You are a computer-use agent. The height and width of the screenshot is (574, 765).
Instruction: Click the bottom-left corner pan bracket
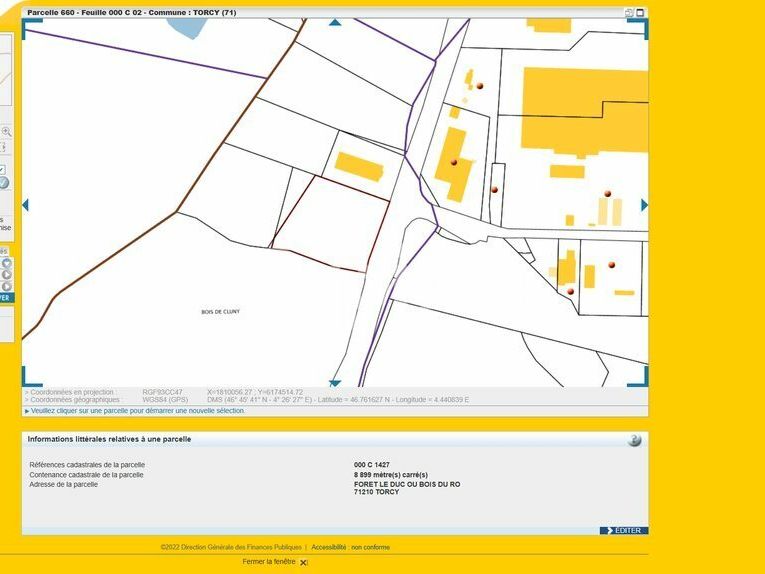tap(32, 376)
